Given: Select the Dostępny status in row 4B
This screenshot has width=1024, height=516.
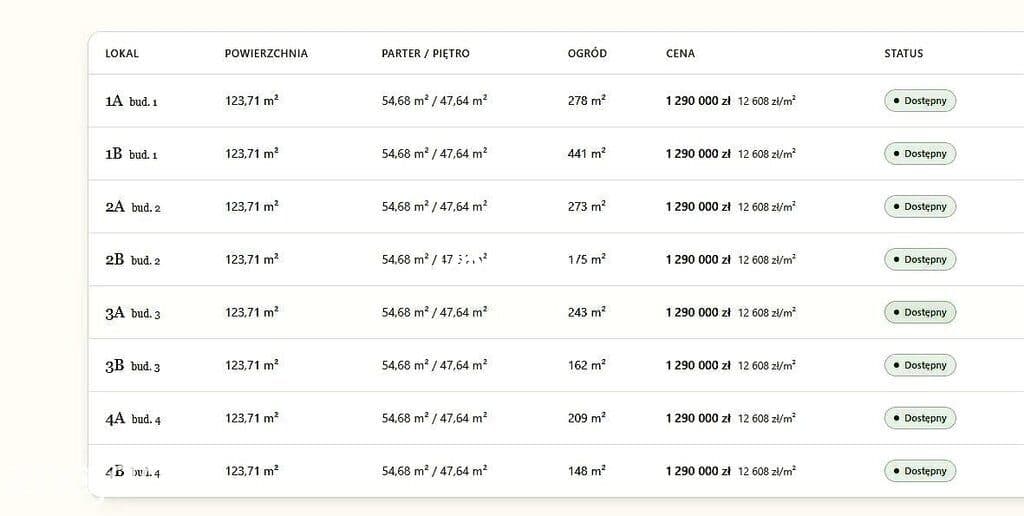Looking at the screenshot, I should (x=920, y=472).
